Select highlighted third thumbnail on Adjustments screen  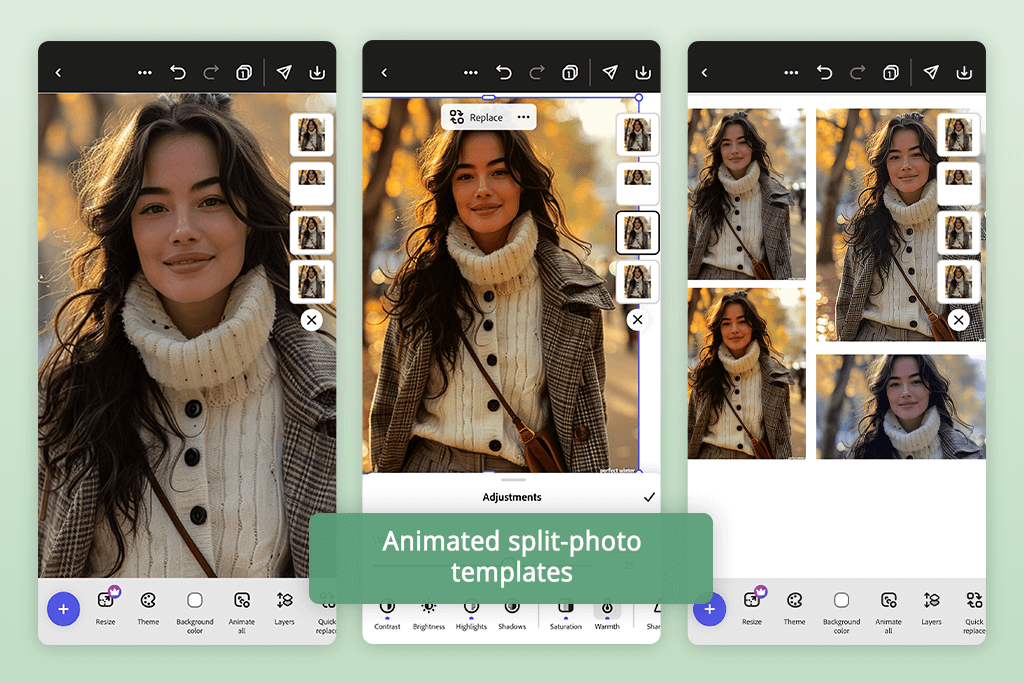pos(637,232)
